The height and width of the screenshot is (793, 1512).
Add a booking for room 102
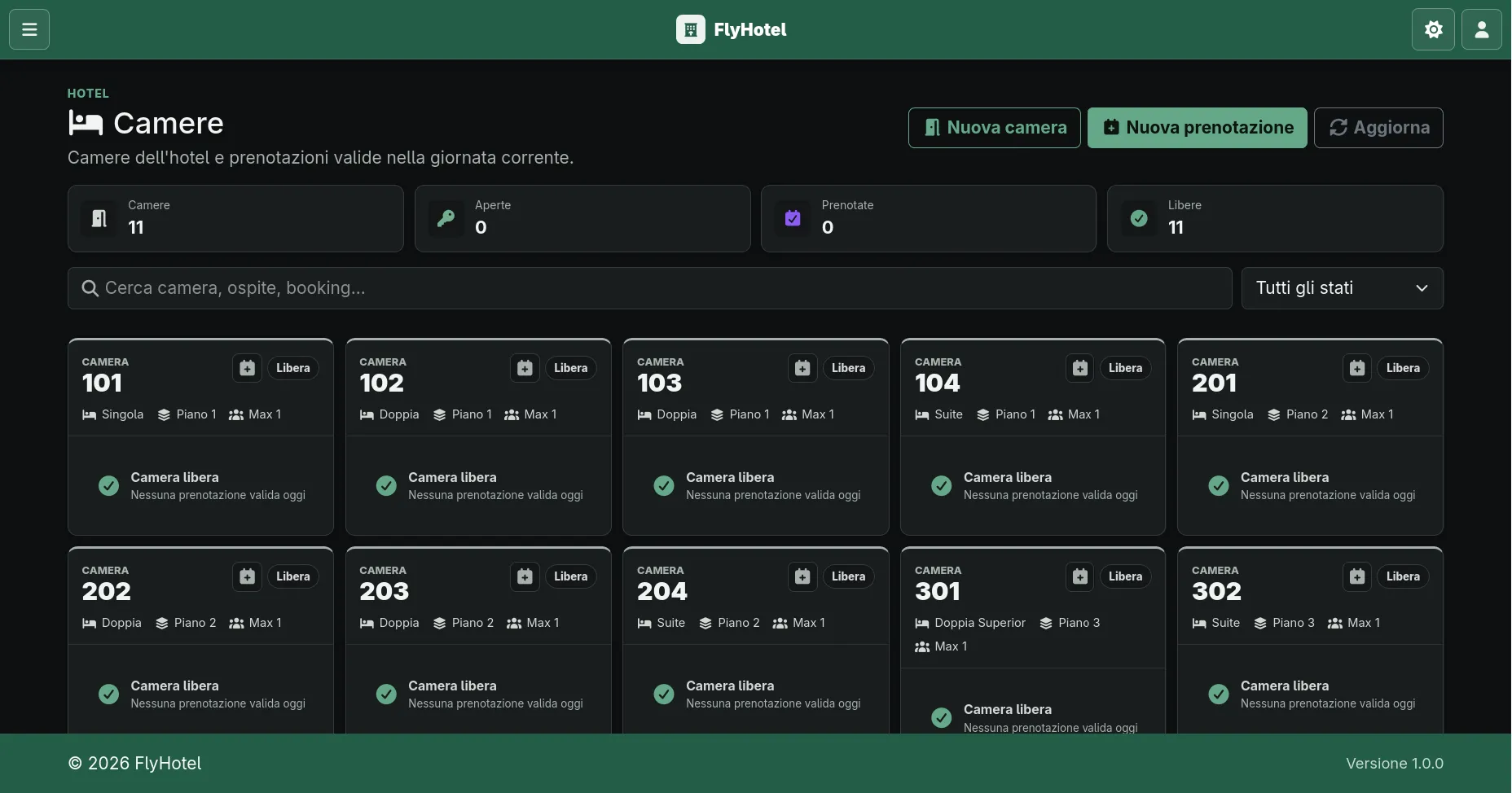click(525, 368)
